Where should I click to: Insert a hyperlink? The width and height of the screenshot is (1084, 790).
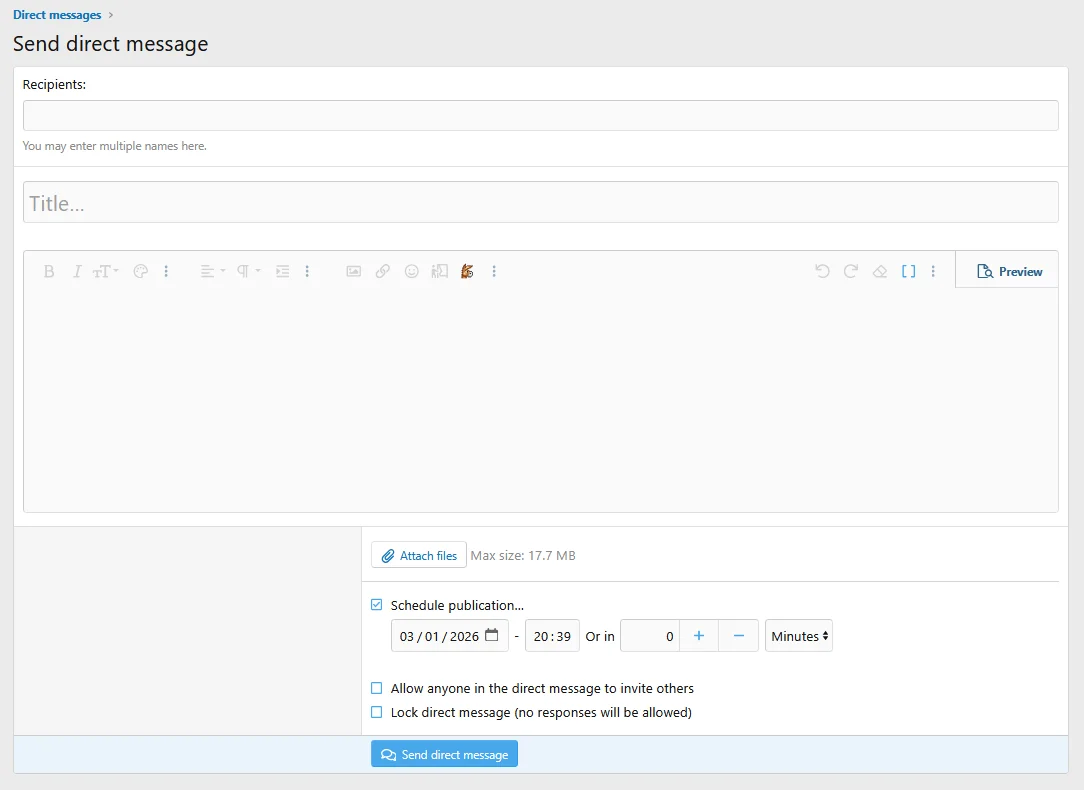click(x=383, y=271)
